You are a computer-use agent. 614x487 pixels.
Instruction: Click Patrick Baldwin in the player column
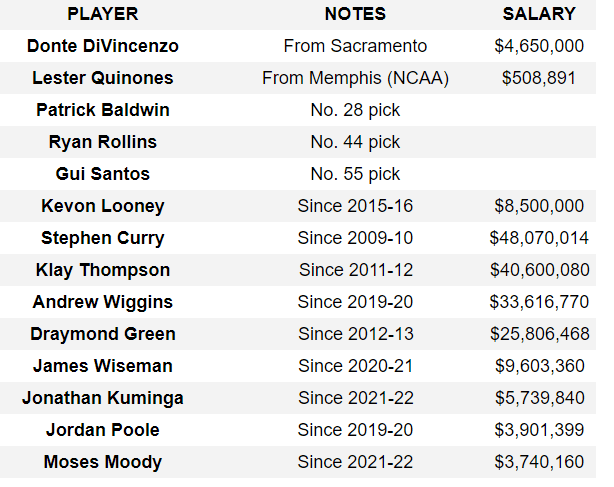click(x=103, y=110)
